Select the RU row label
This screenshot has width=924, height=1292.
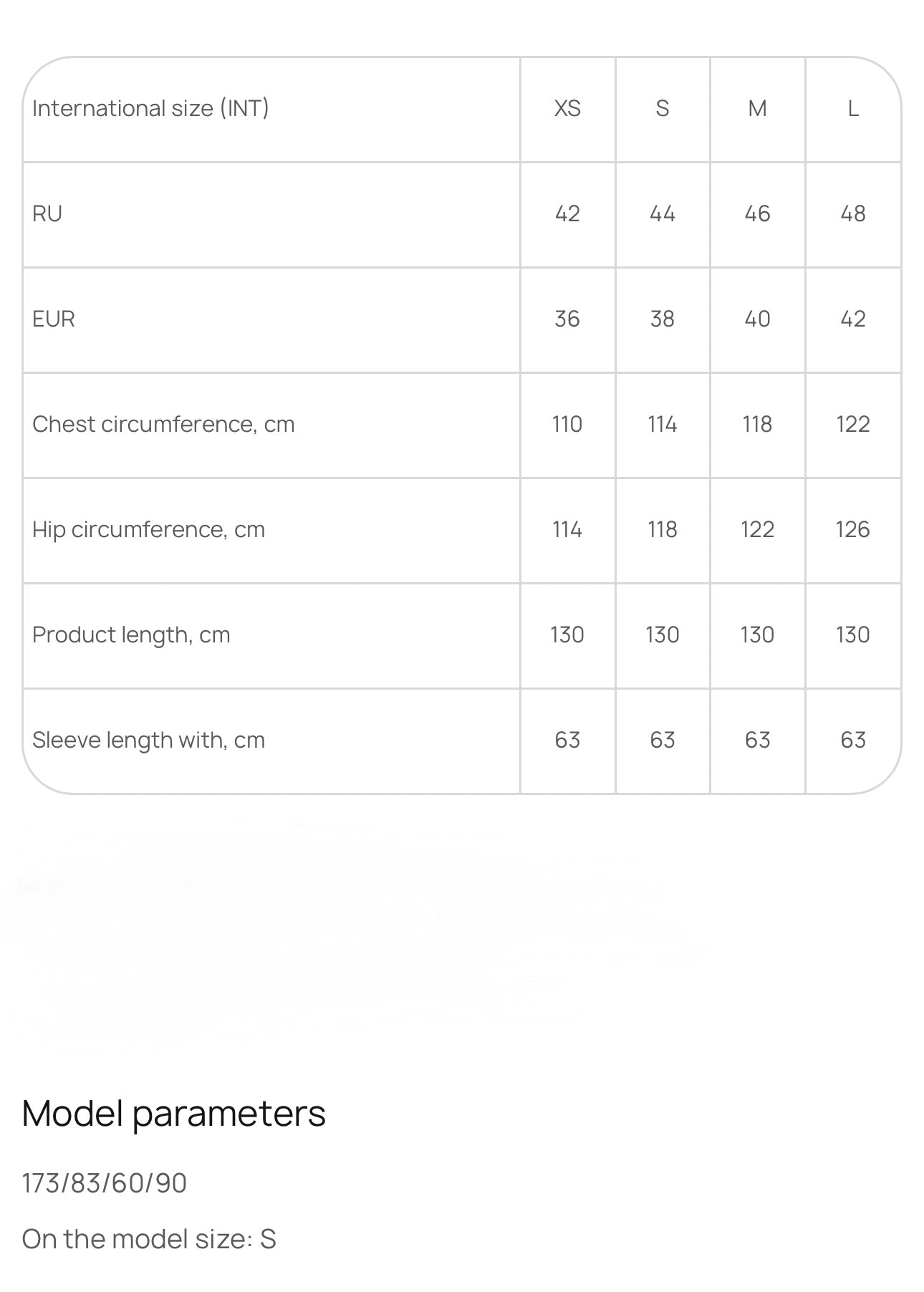pyautogui.click(x=47, y=214)
